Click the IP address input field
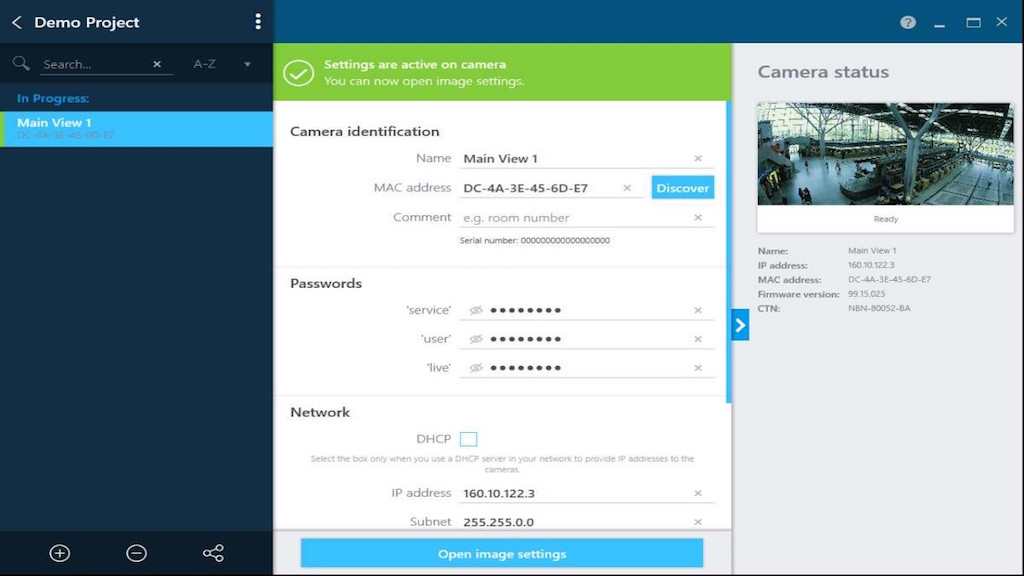 [x=575, y=493]
